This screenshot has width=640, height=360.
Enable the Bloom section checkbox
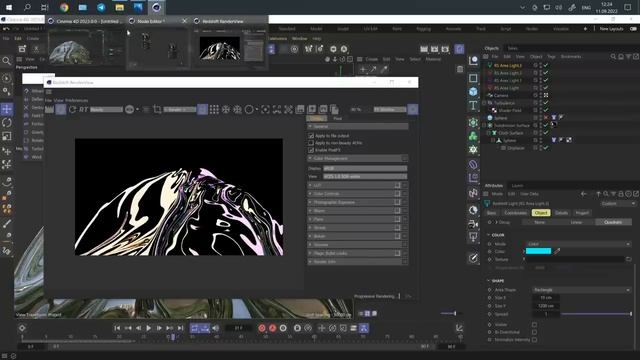[397, 211]
